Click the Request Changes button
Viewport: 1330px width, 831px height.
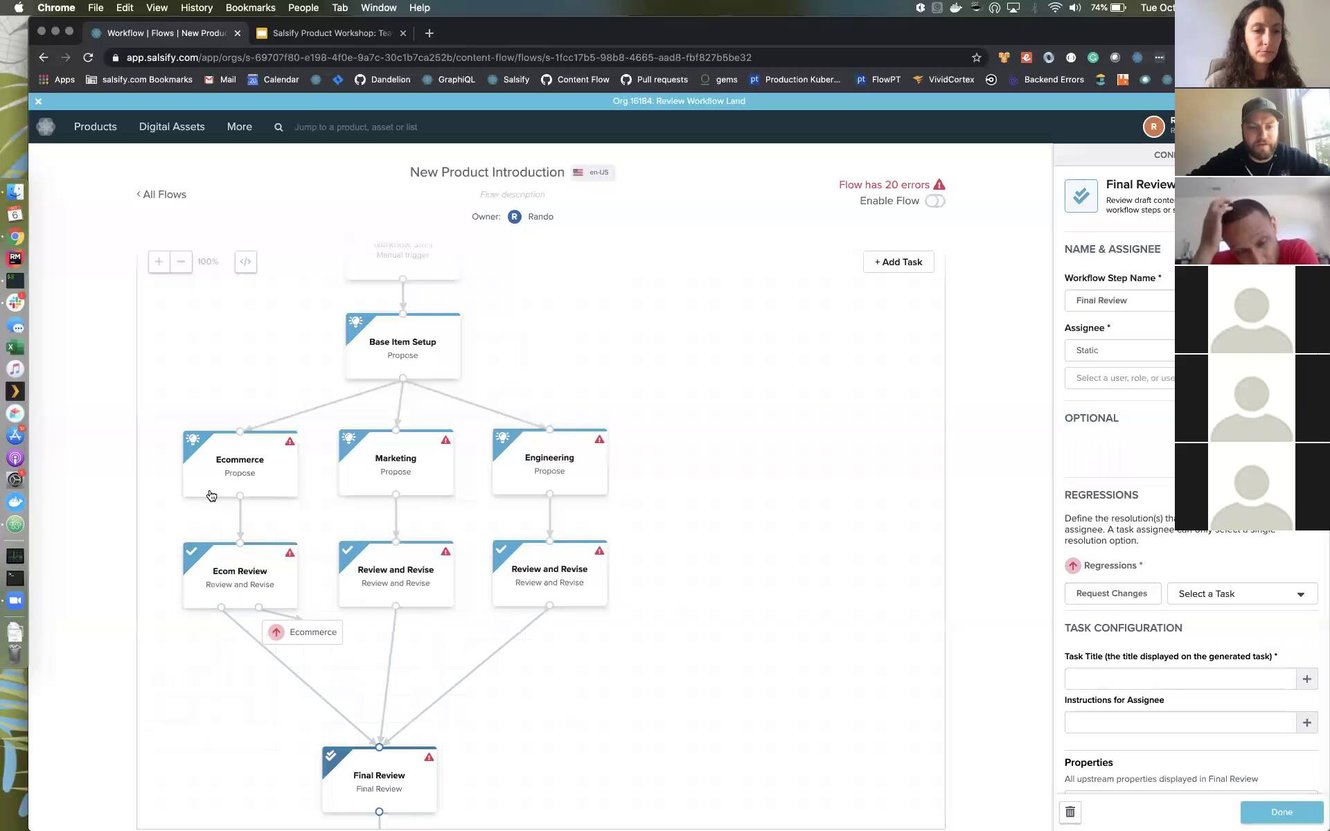[1111, 594]
